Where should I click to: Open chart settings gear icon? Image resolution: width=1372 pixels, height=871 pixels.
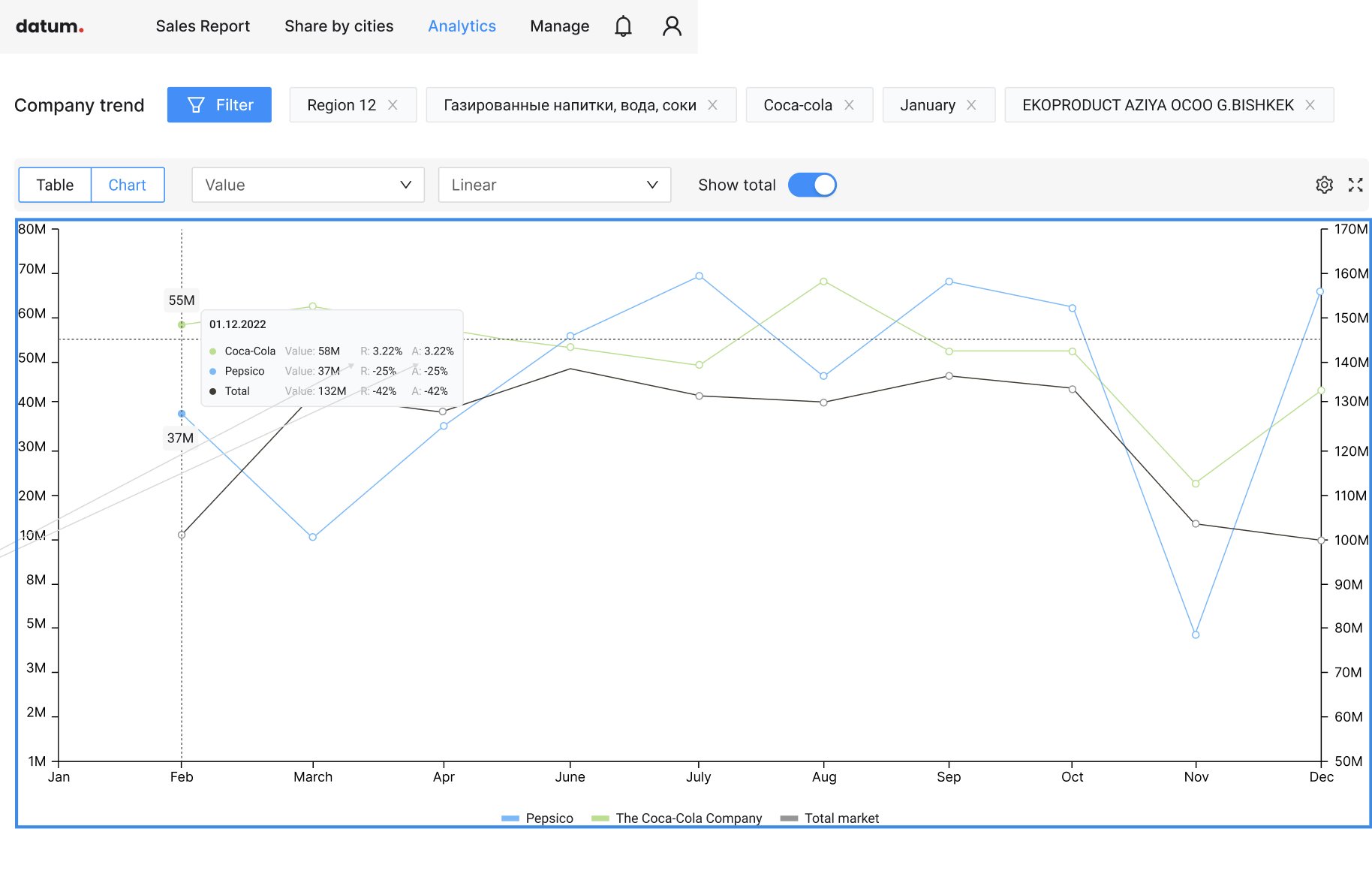click(1324, 185)
